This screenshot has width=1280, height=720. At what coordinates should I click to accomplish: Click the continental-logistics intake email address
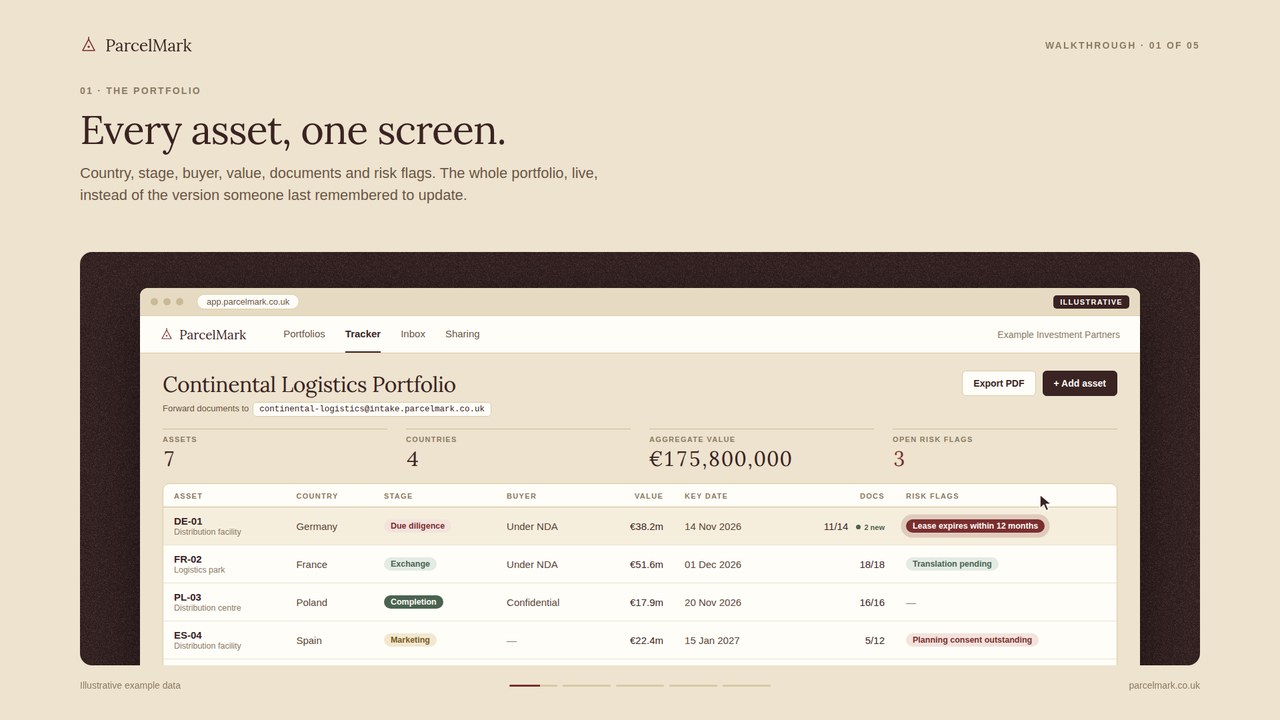click(x=372, y=409)
